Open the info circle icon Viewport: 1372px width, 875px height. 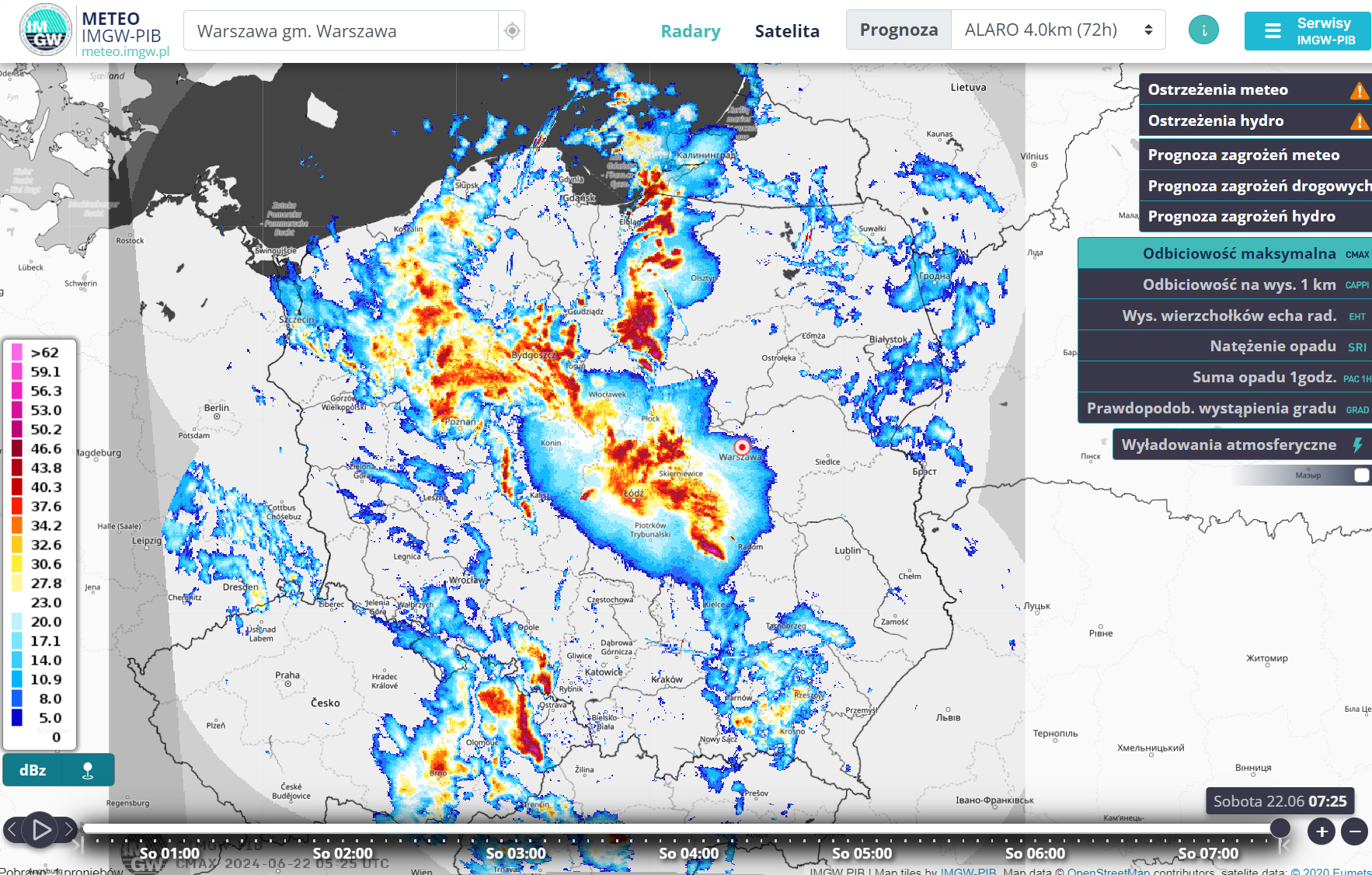[1203, 30]
